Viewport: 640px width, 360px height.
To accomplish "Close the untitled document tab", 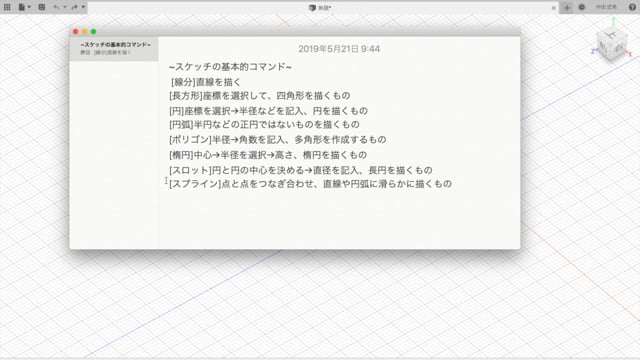I will pos(553,8).
